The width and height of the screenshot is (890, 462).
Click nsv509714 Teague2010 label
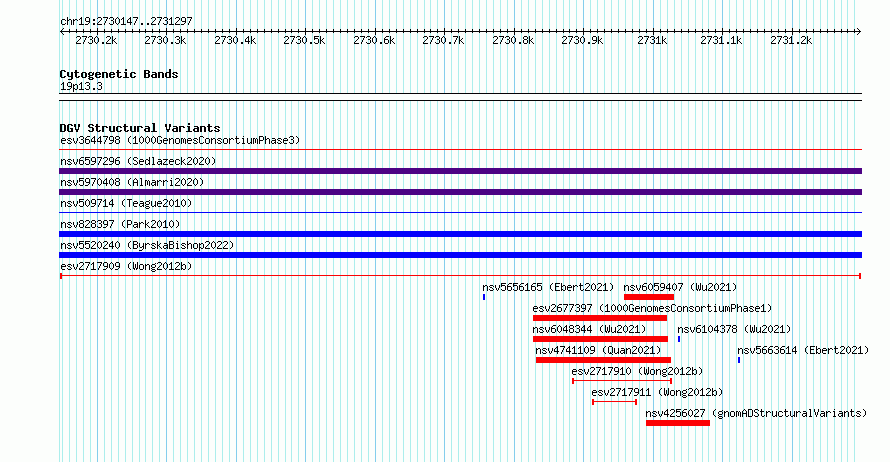tap(126, 203)
